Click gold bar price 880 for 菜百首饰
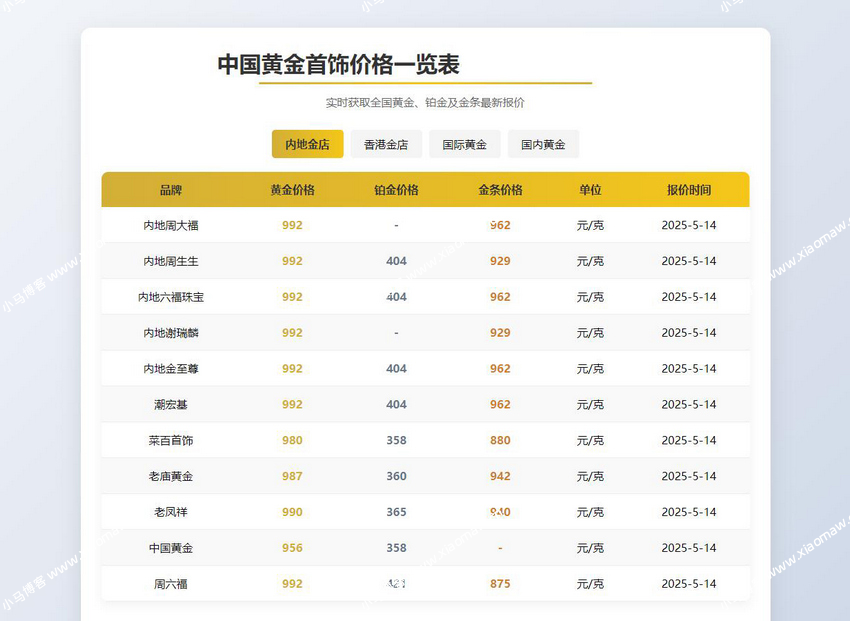Screen dimensions: 850x621 click(x=500, y=441)
